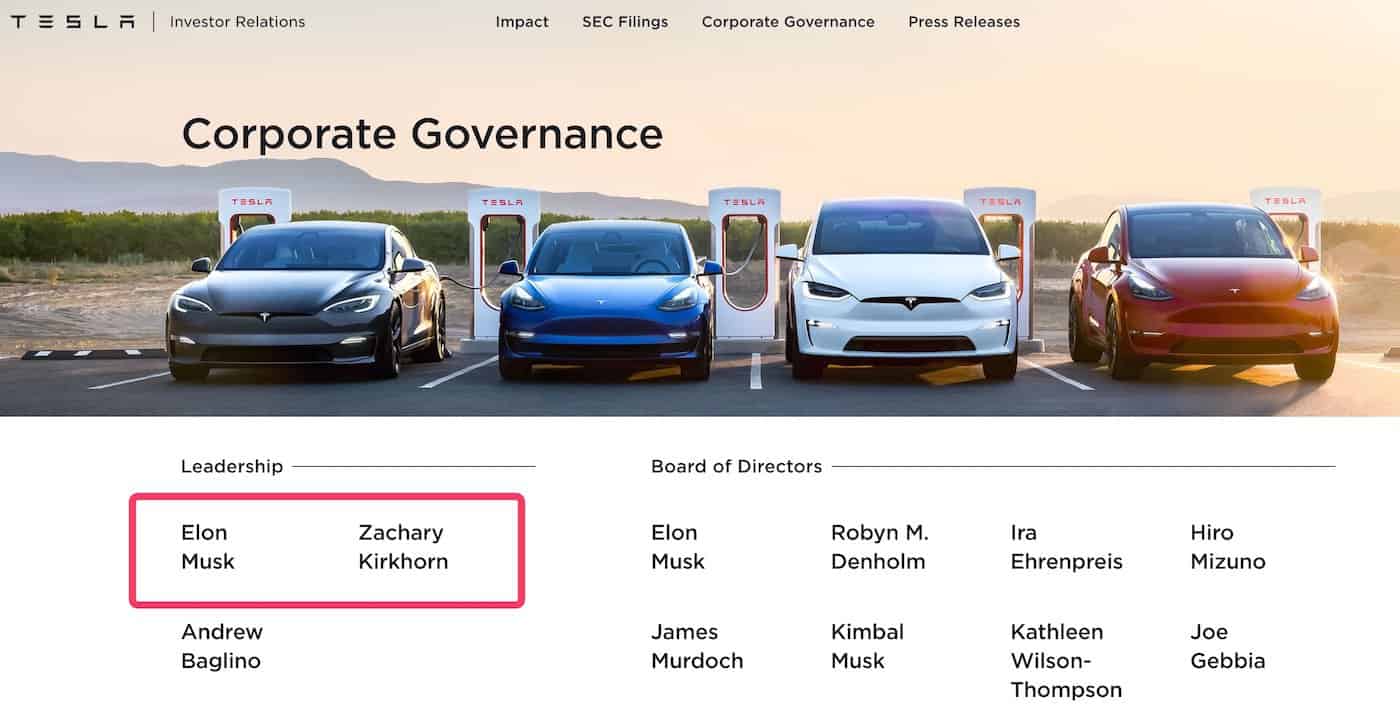The image size is (1400, 725).
Task: Open the Press Releases nav item
Action: pyautogui.click(x=964, y=22)
